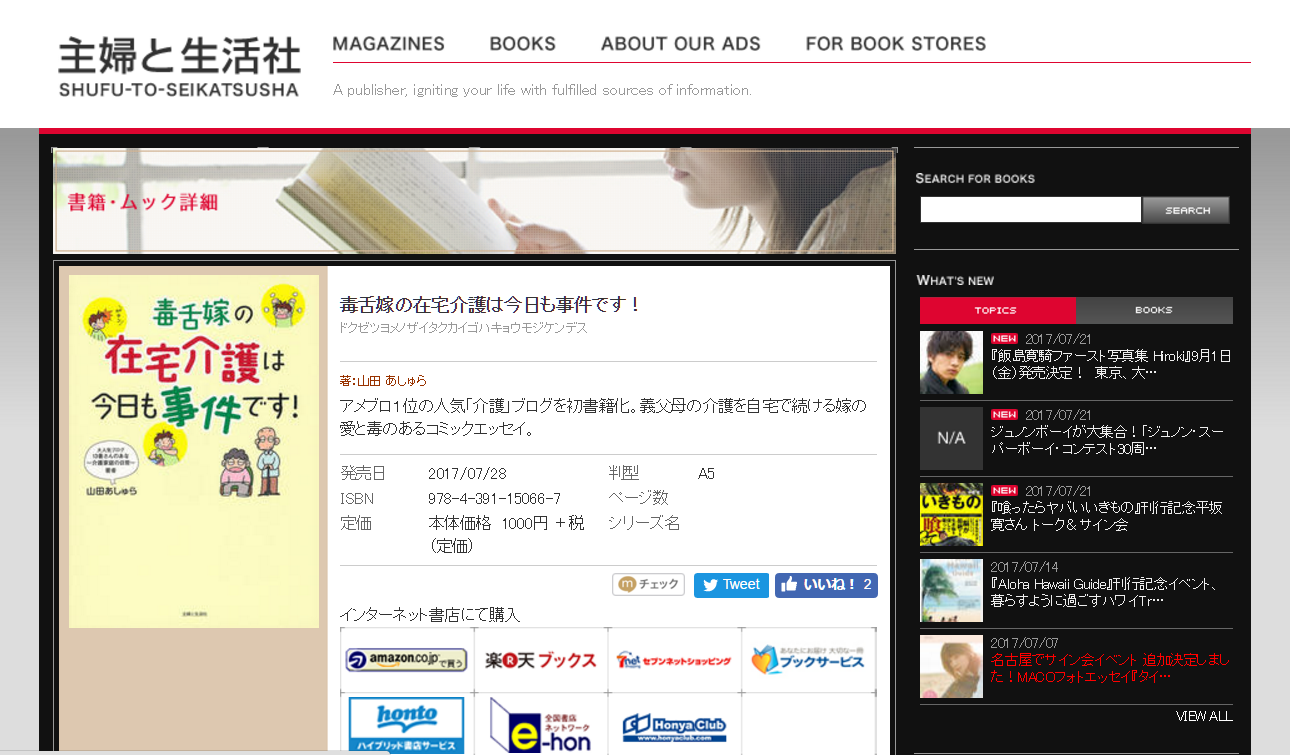This screenshot has width=1290, height=755.
Task: Click 飯島寛騎 news thumbnail photo
Action: 951,362
